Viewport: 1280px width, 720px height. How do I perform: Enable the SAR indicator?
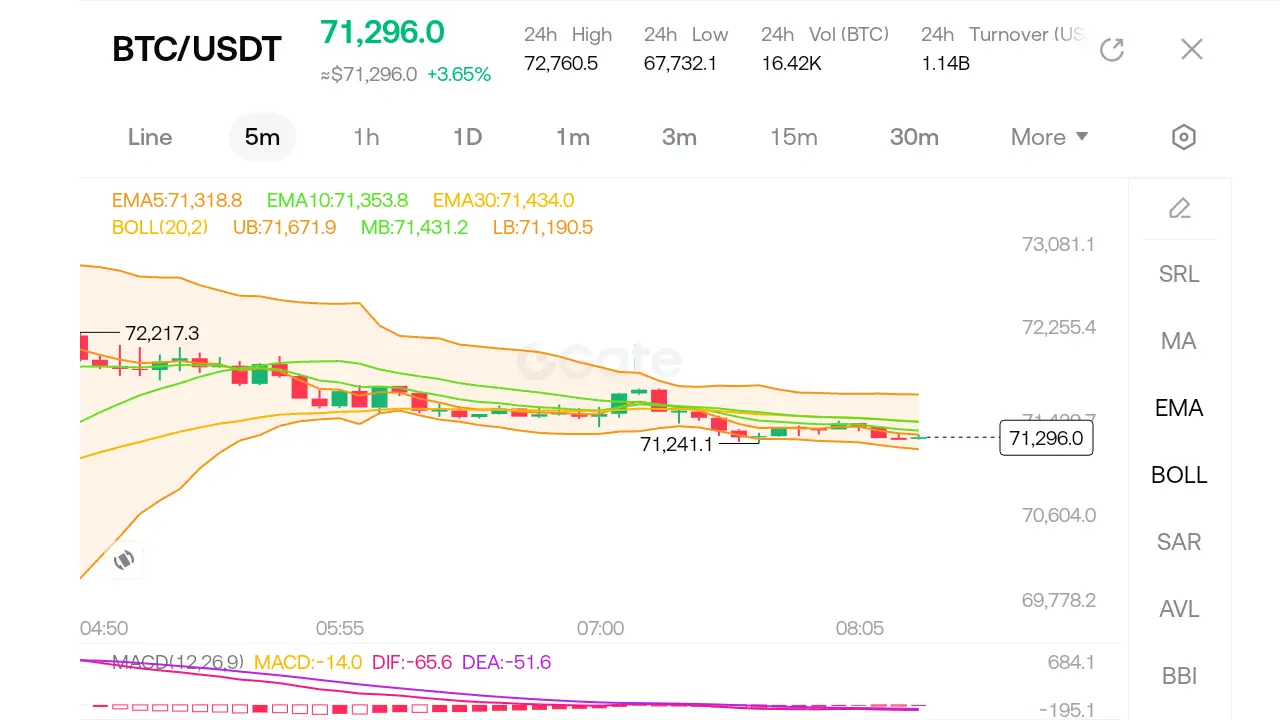[x=1179, y=542]
